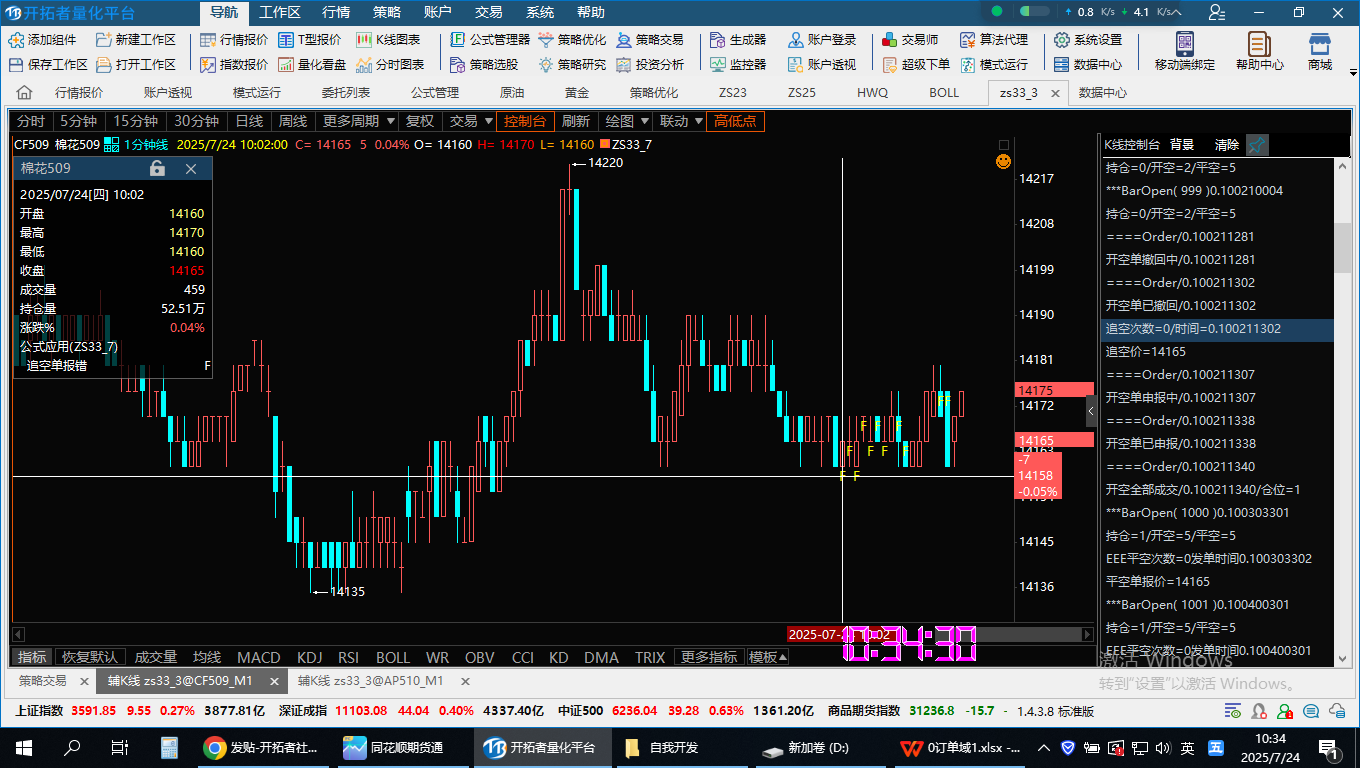The height and width of the screenshot is (768, 1360).
Task: Open 量化看盘 tool
Action: coord(312,64)
